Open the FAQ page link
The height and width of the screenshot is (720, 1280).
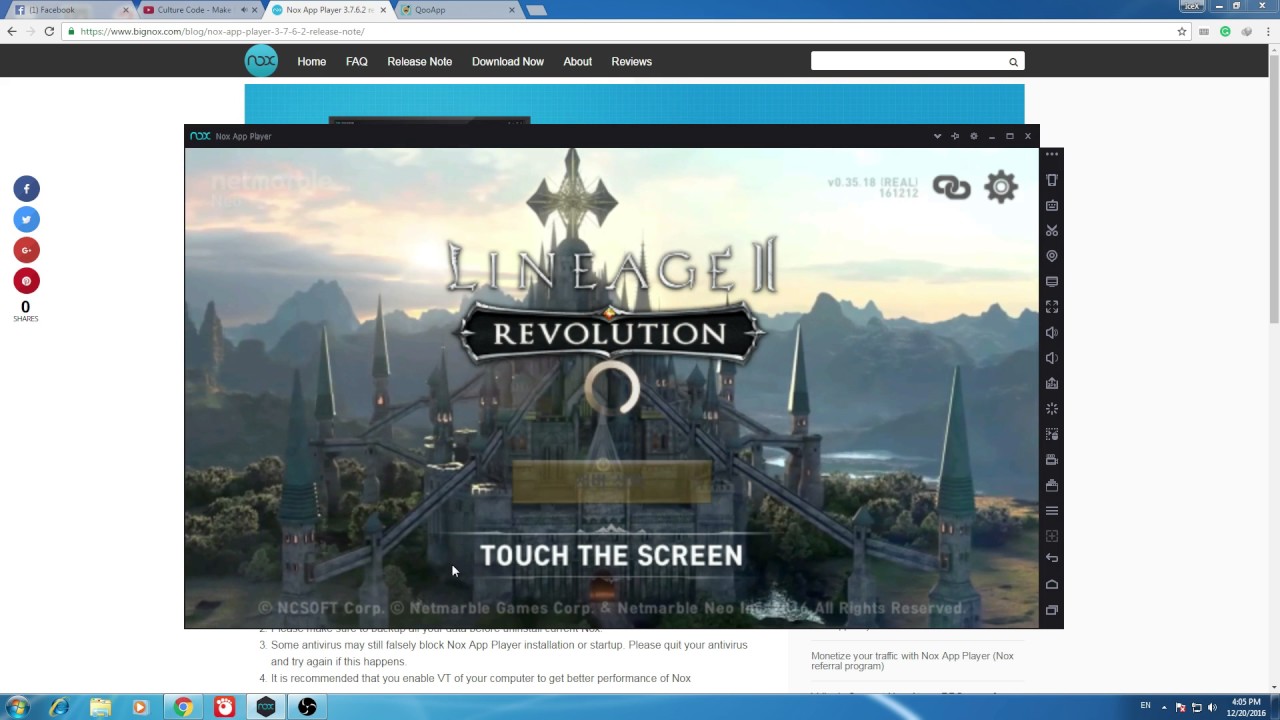pyautogui.click(x=356, y=61)
